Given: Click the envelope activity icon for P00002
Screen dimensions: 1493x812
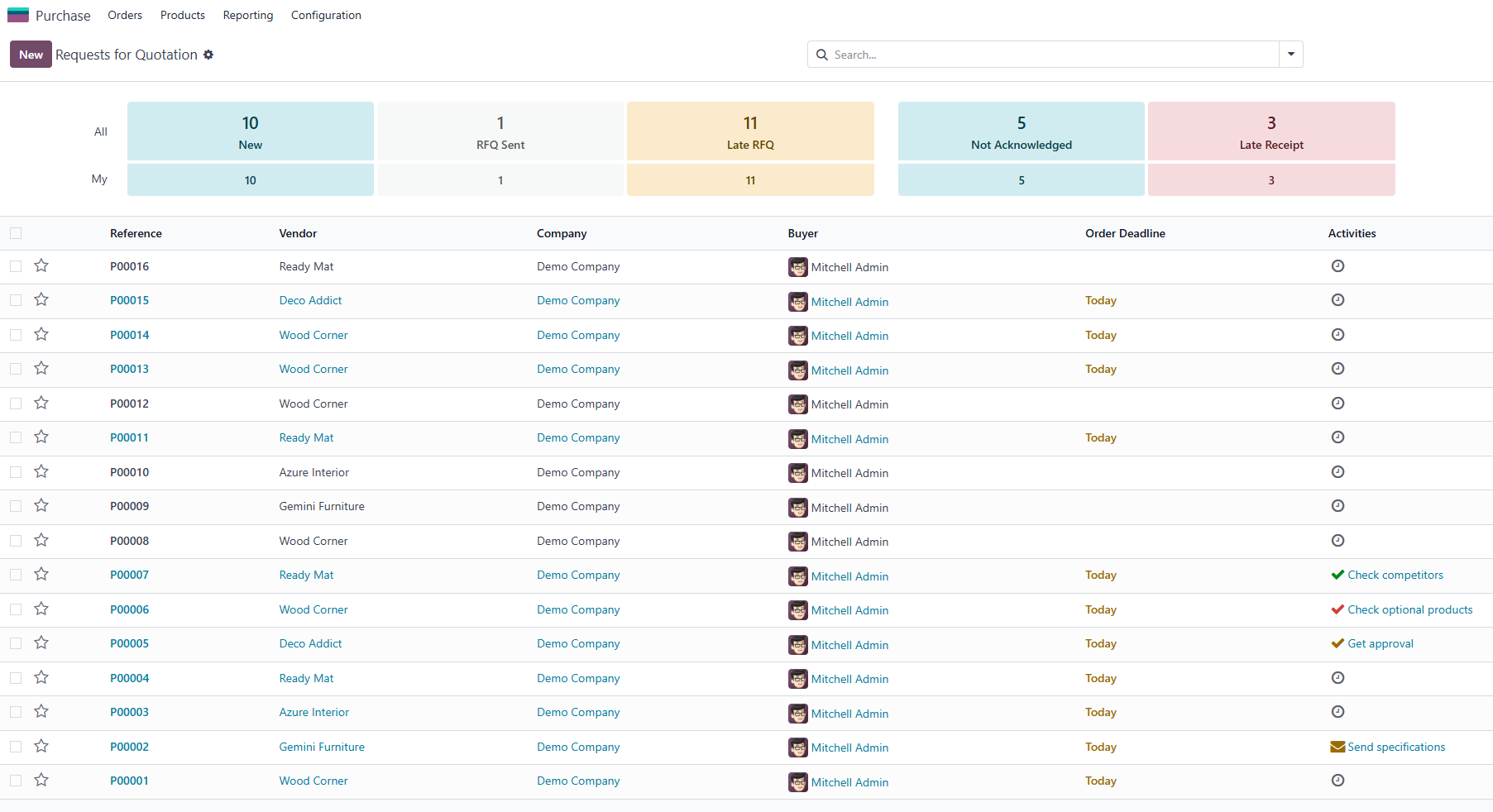Looking at the screenshot, I should pyautogui.click(x=1337, y=747).
